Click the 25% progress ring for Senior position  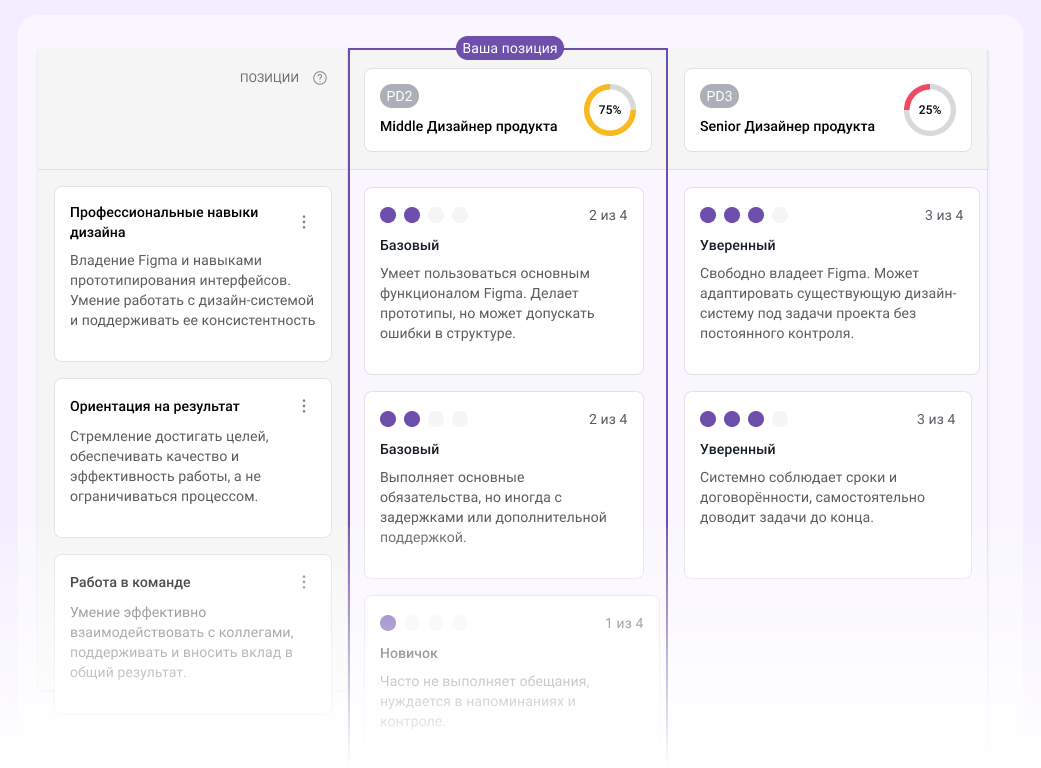pyautogui.click(x=930, y=110)
